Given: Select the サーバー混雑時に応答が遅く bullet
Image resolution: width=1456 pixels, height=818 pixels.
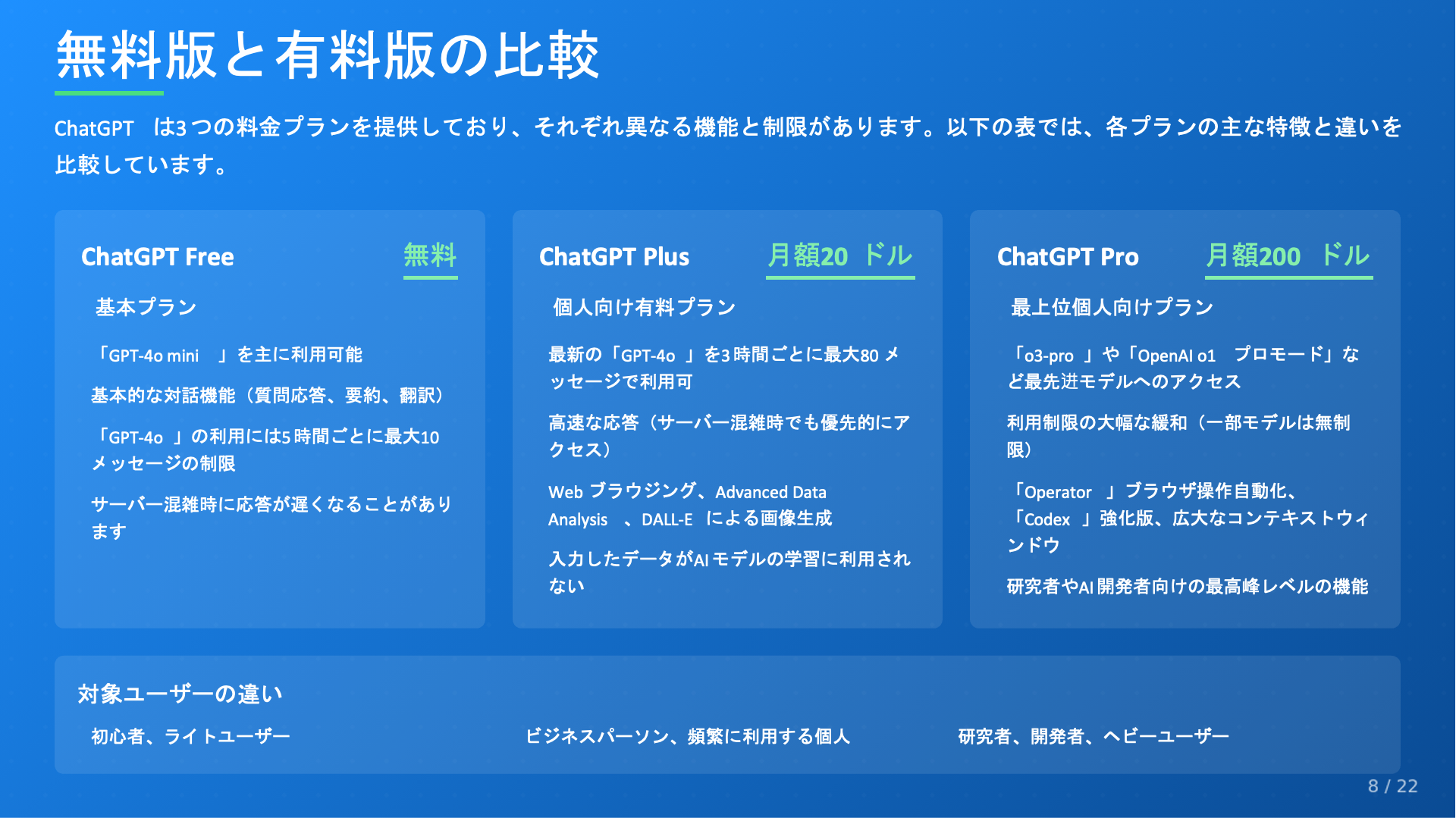Looking at the screenshot, I should pos(271,518).
